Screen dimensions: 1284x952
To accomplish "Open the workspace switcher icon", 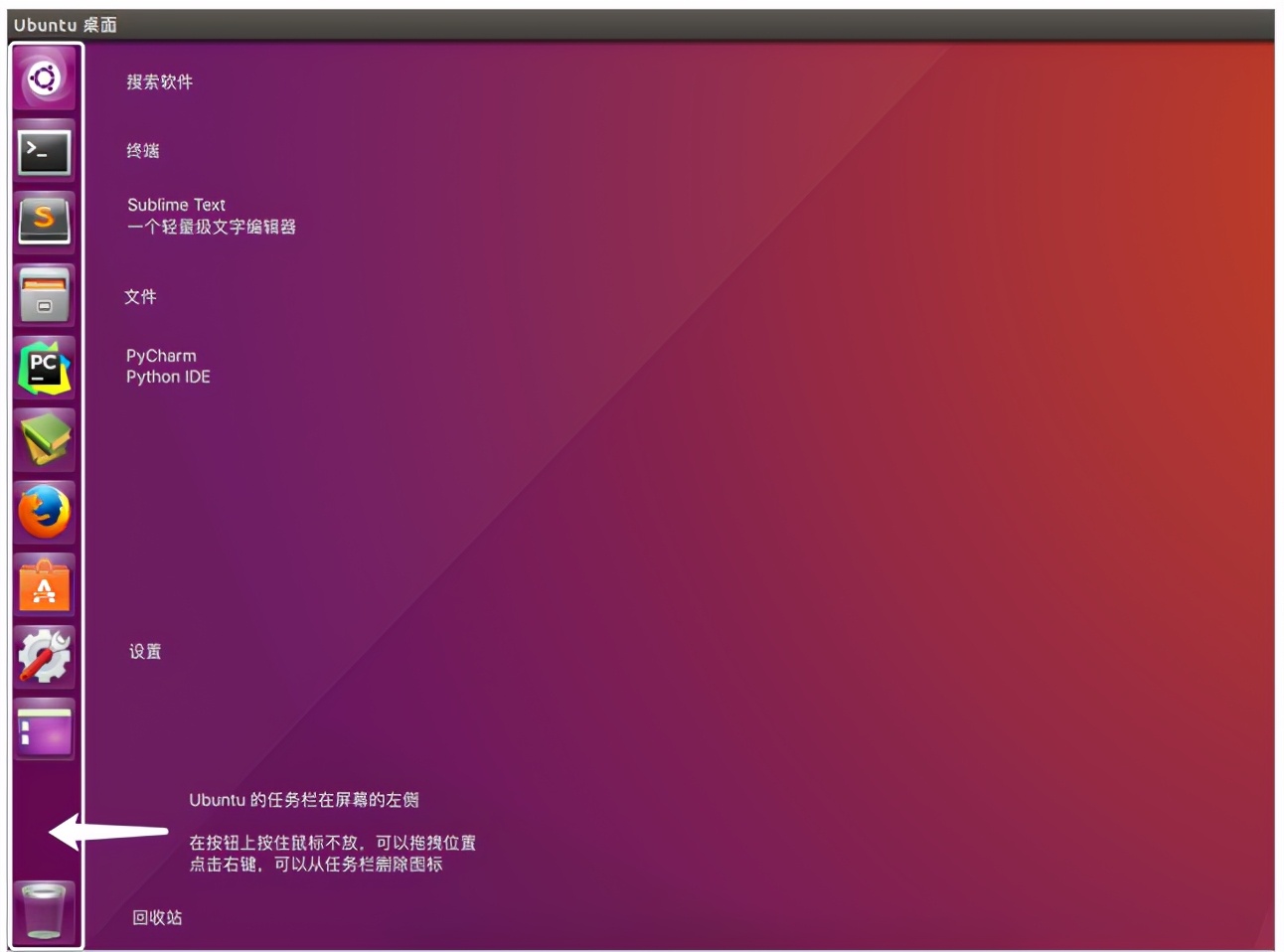I will click(45, 729).
